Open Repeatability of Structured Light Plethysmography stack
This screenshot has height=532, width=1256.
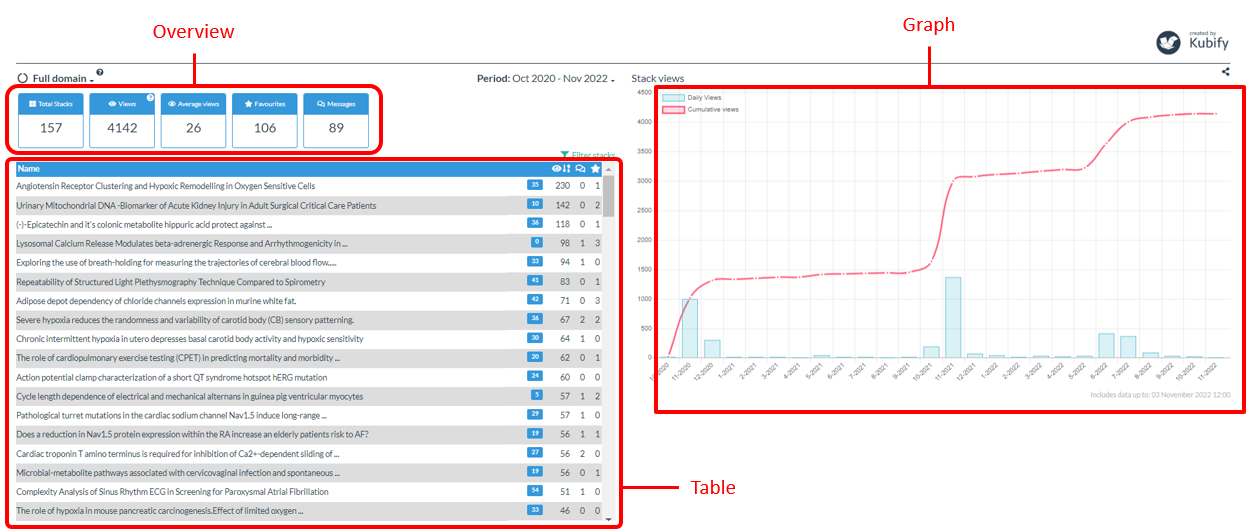coord(171,281)
